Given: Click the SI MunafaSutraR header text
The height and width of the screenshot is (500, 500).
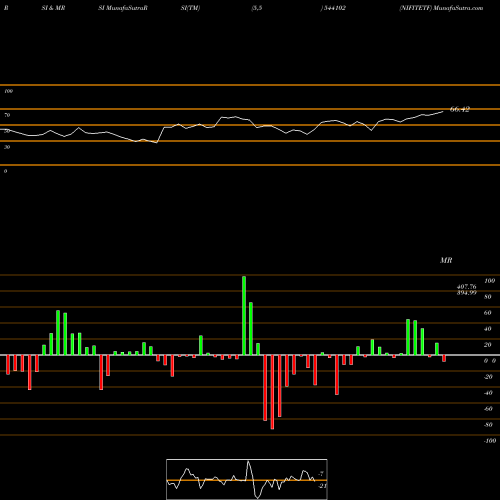Looking at the screenshot, I should [123, 8].
